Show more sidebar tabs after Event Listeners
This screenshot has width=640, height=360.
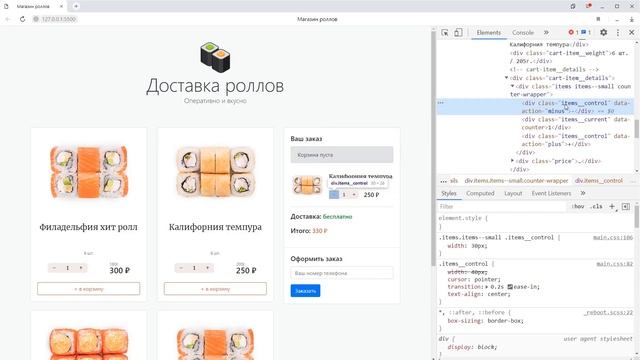[583, 193]
